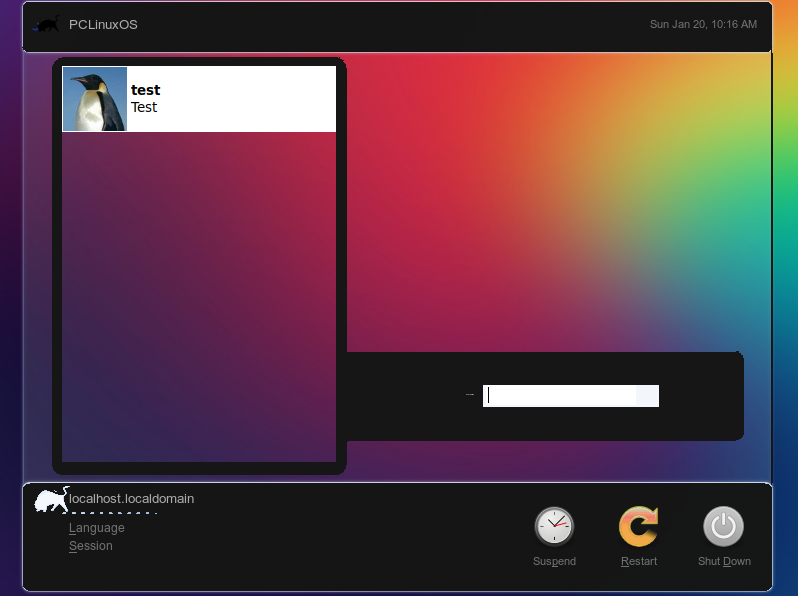The width and height of the screenshot is (798, 596).
Task: Click empty area of user list panel
Action: (x=198, y=300)
